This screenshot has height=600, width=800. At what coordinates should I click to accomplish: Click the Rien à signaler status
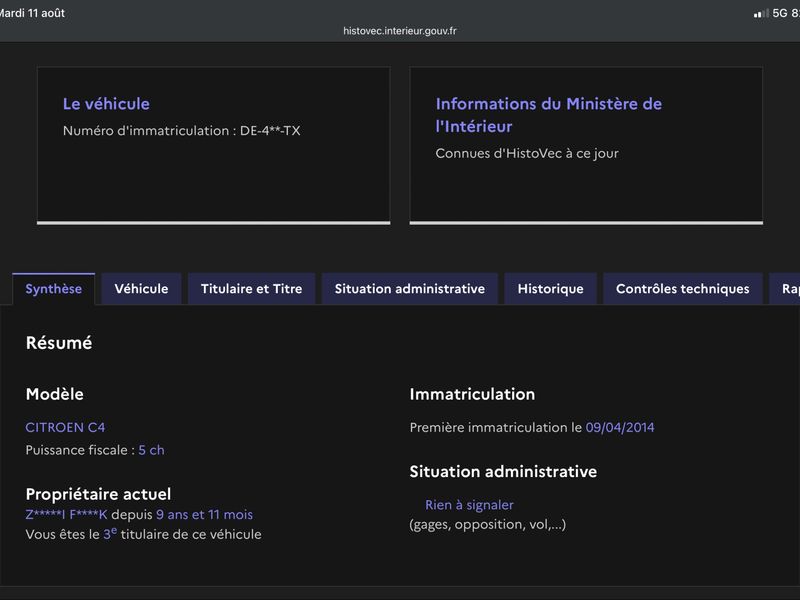pyautogui.click(x=469, y=505)
